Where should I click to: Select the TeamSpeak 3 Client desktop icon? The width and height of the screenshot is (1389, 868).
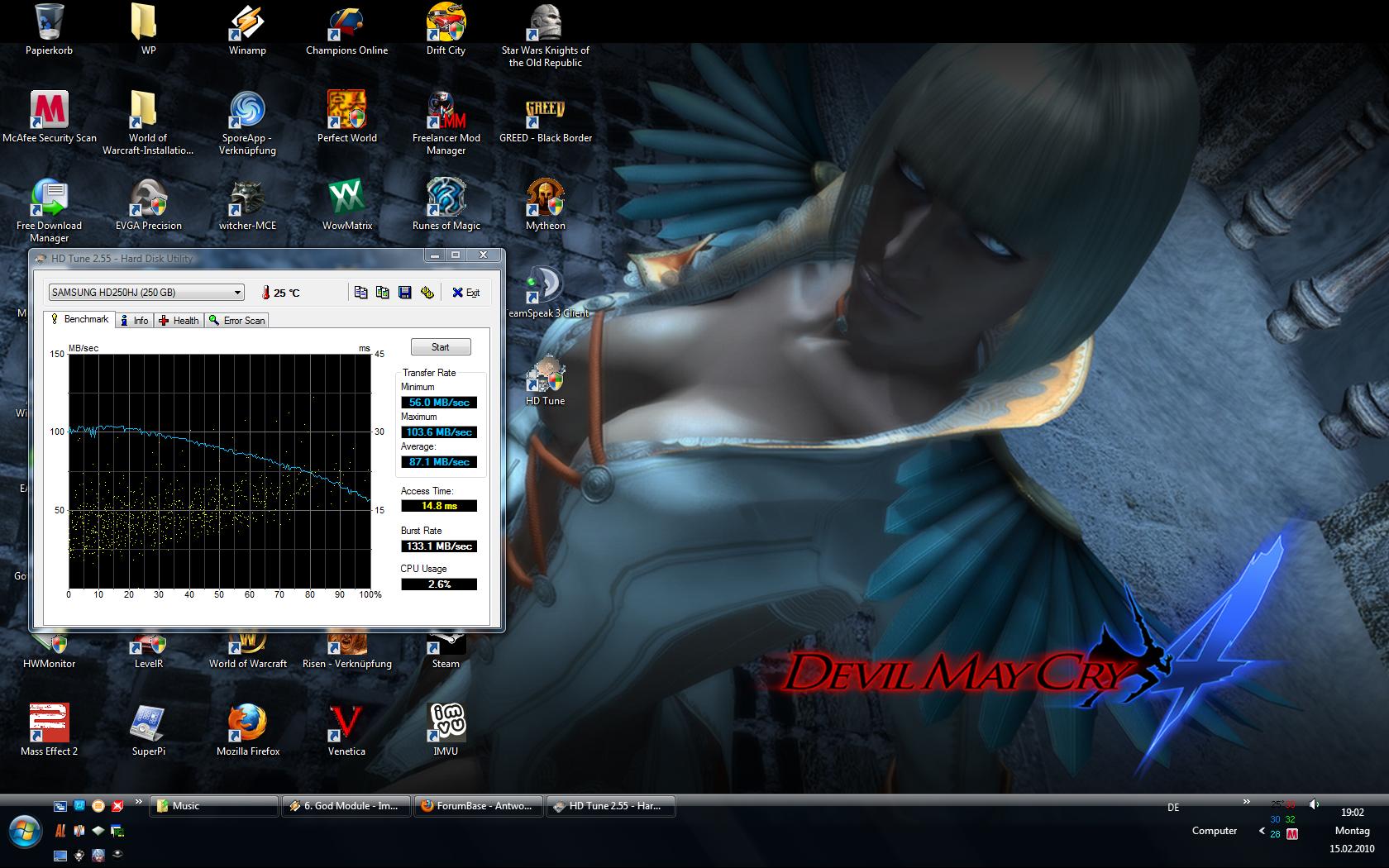tap(547, 293)
